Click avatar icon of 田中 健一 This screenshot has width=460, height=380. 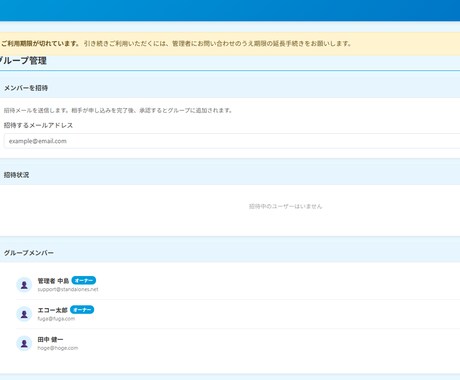pos(24,343)
